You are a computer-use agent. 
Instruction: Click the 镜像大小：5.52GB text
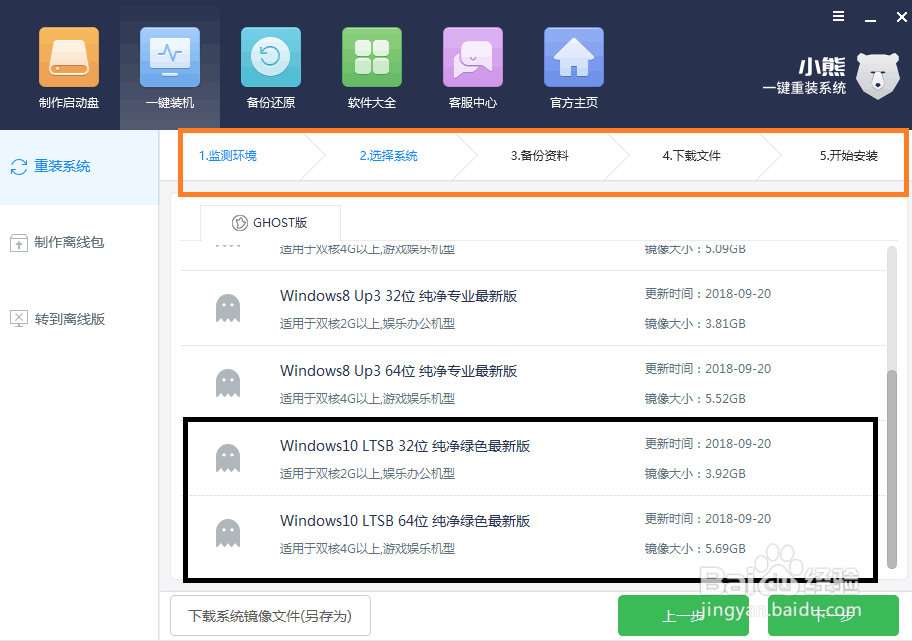(x=695, y=399)
